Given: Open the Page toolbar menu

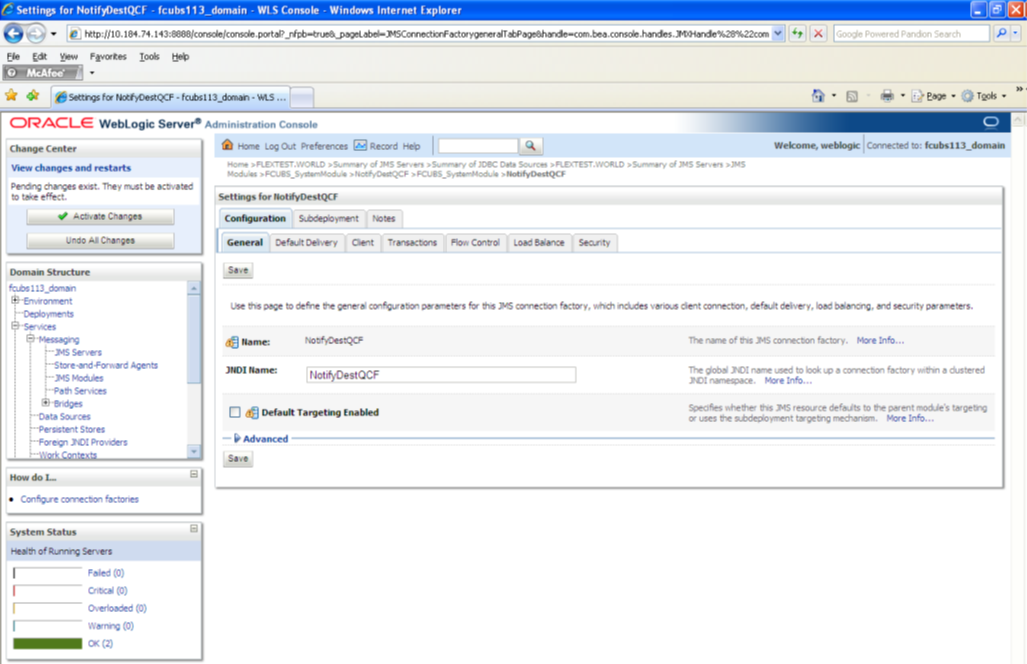Looking at the screenshot, I should [x=934, y=96].
